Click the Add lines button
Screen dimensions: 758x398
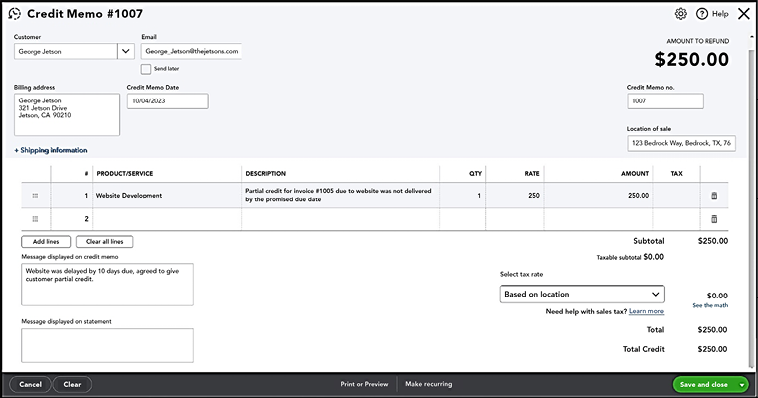coord(46,241)
